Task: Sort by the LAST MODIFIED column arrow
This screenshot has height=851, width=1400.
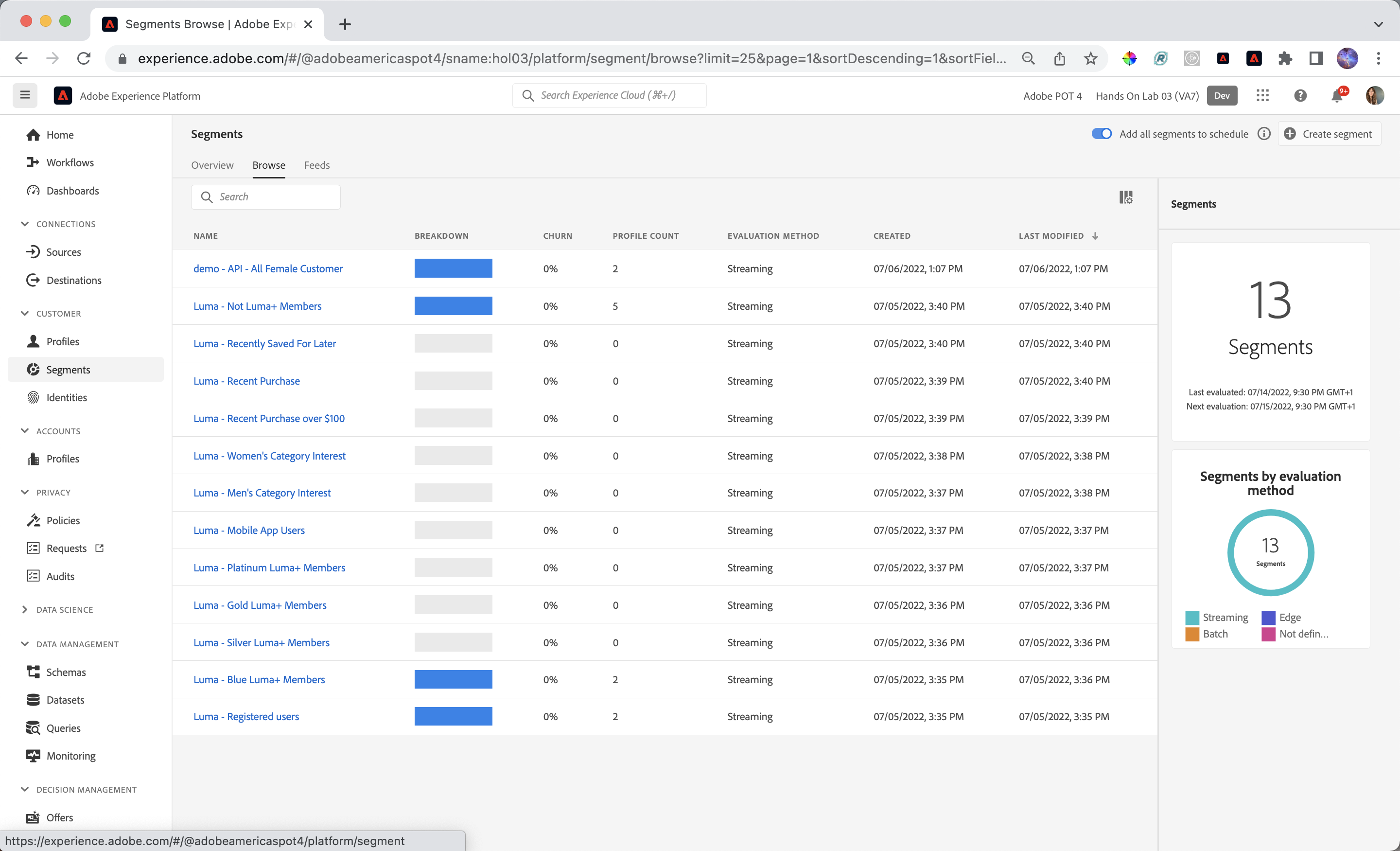Action: (1095, 236)
